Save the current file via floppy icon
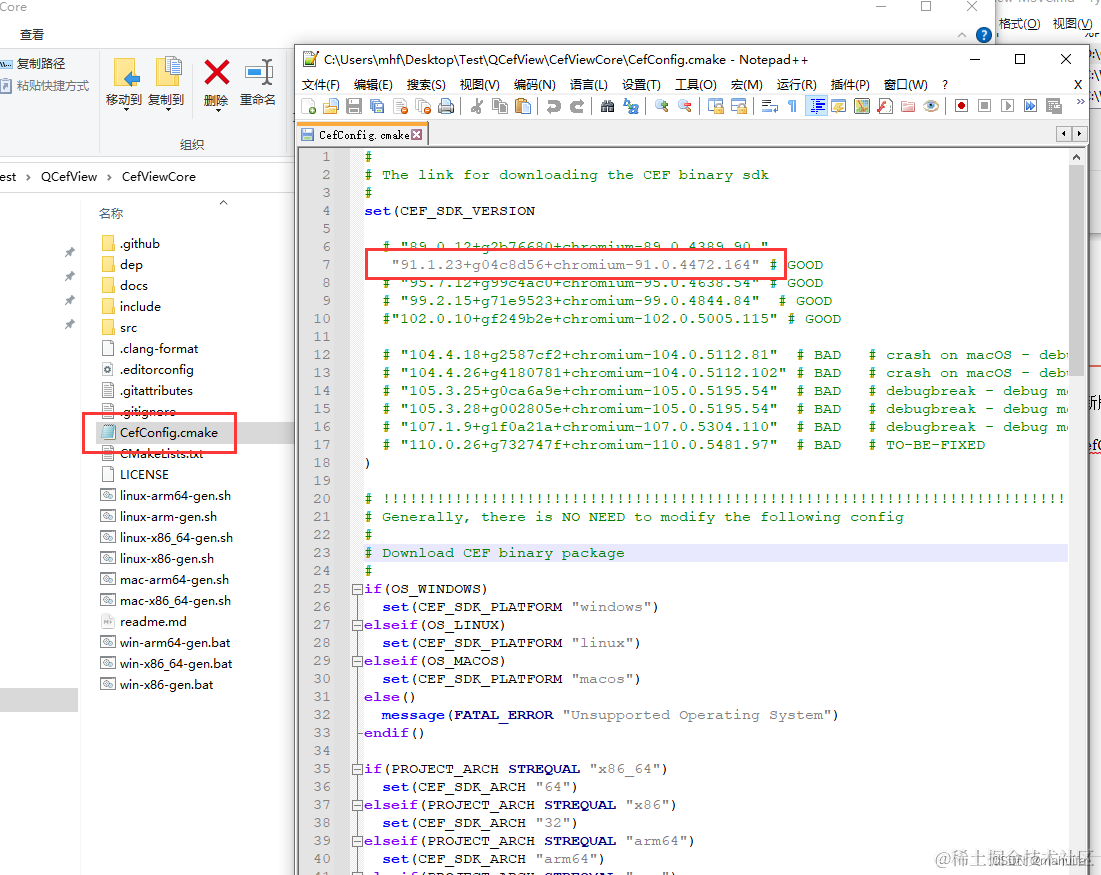This screenshot has width=1101, height=875. [354, 106]
